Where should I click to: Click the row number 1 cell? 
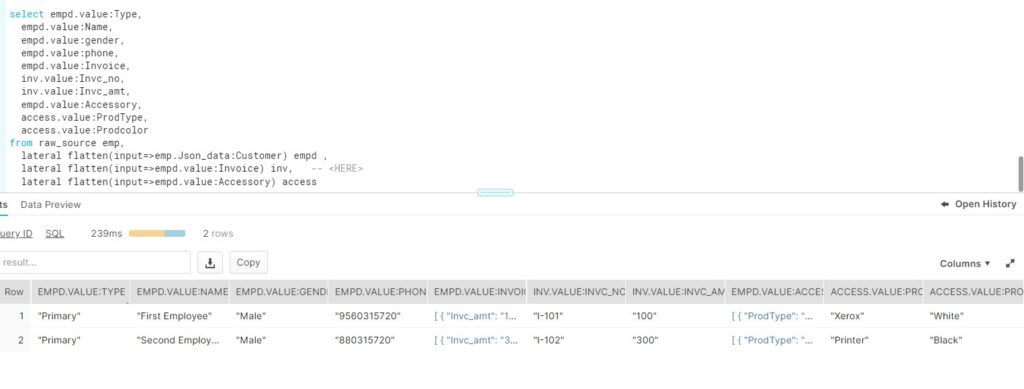tap(14, 316)
